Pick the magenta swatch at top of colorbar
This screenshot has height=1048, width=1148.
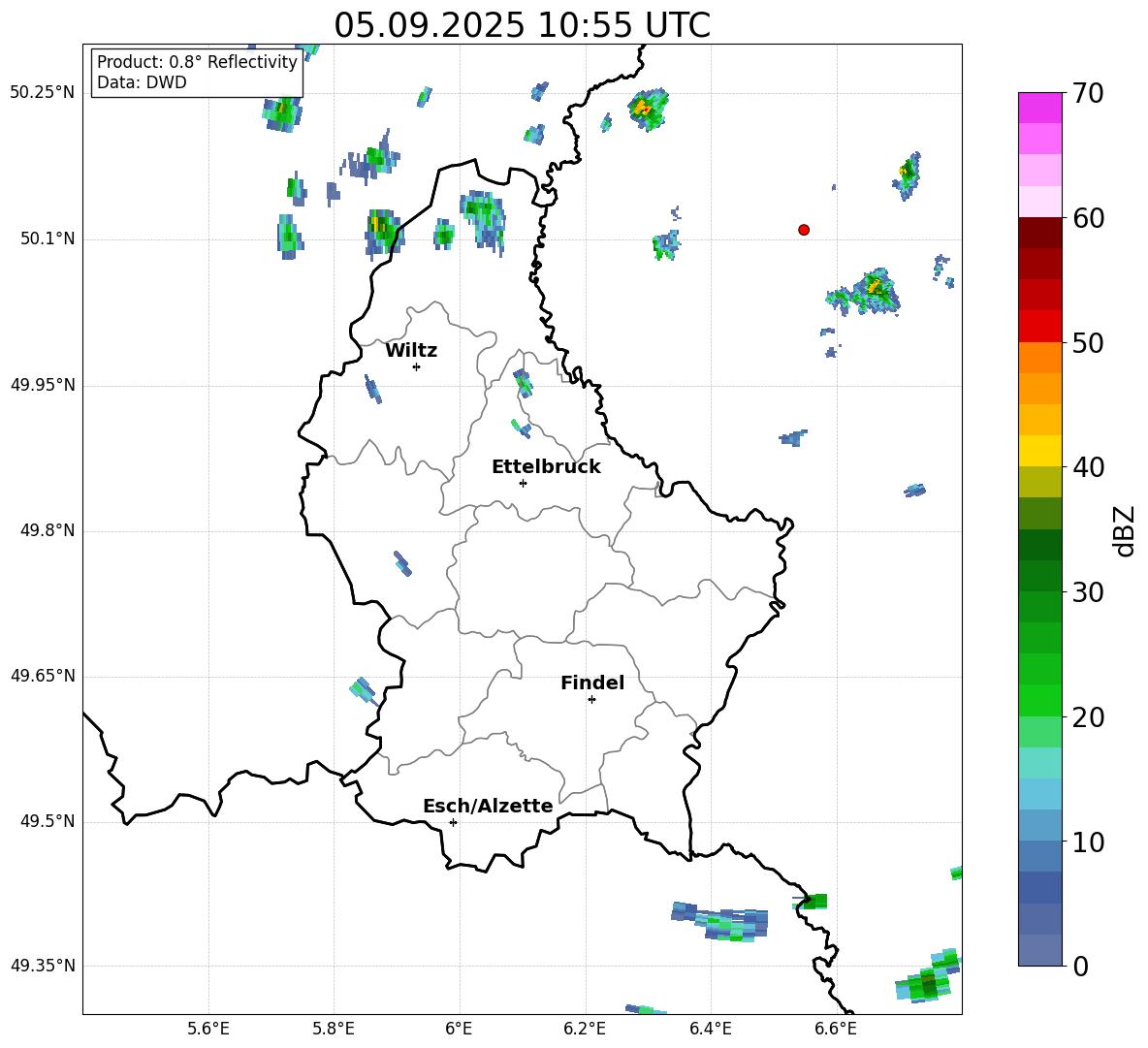[x=1039, y=108]
